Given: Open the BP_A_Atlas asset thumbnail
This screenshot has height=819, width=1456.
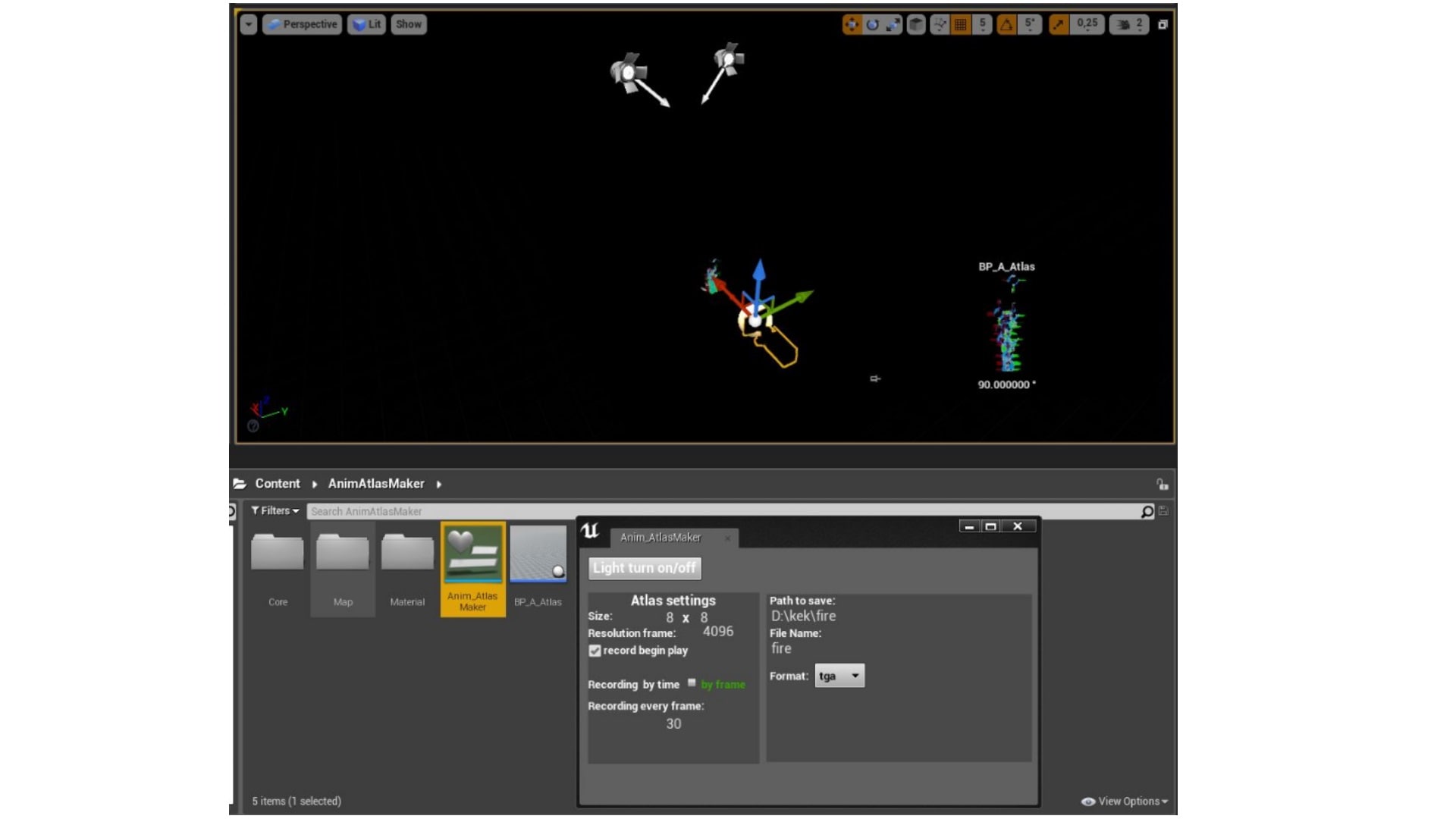Looking at the screenshot, I should coord(539,554).
